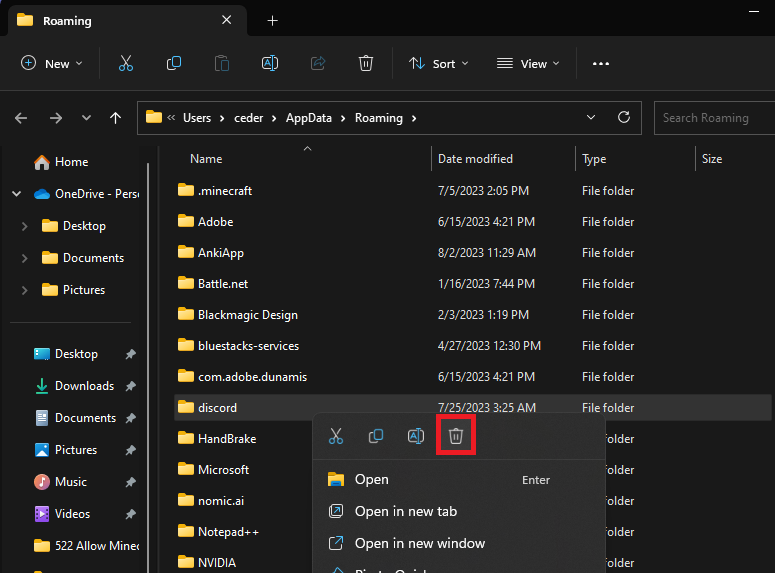Close the Roaming tab
Image resolution: width=775 pixels, height=573 pixels.
[226, 20]
